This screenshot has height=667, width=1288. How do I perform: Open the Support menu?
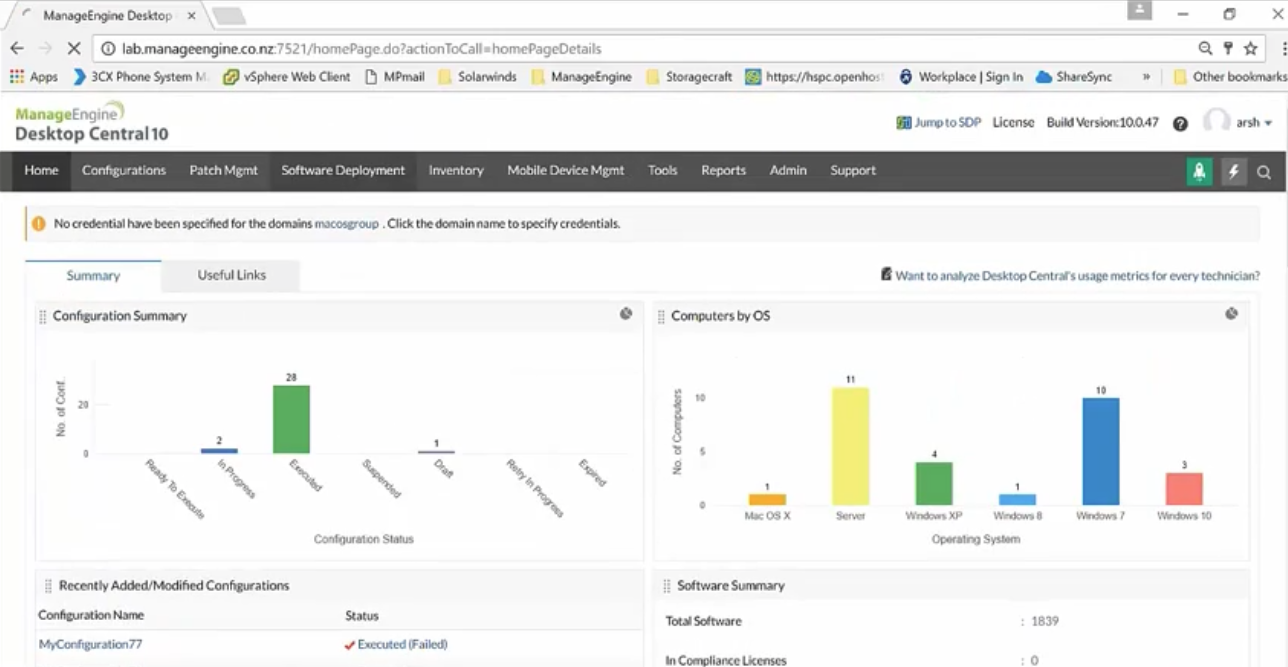[853, 171]
